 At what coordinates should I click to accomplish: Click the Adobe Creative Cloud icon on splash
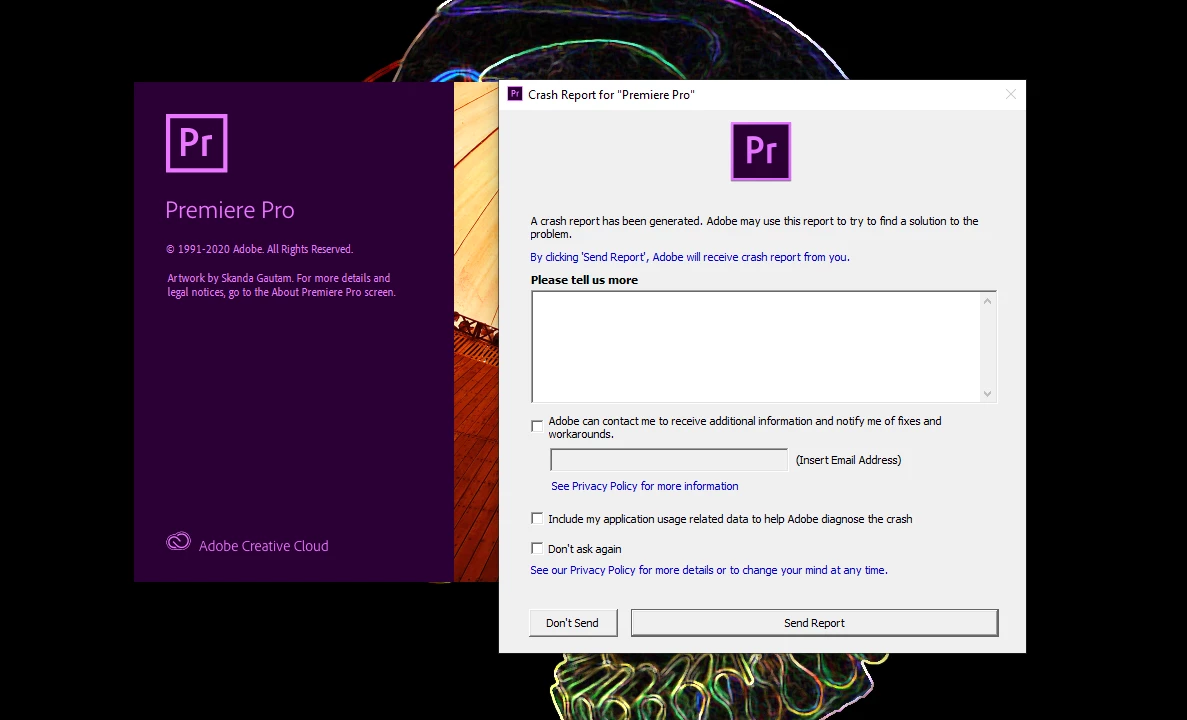click(x=179, y=542)
